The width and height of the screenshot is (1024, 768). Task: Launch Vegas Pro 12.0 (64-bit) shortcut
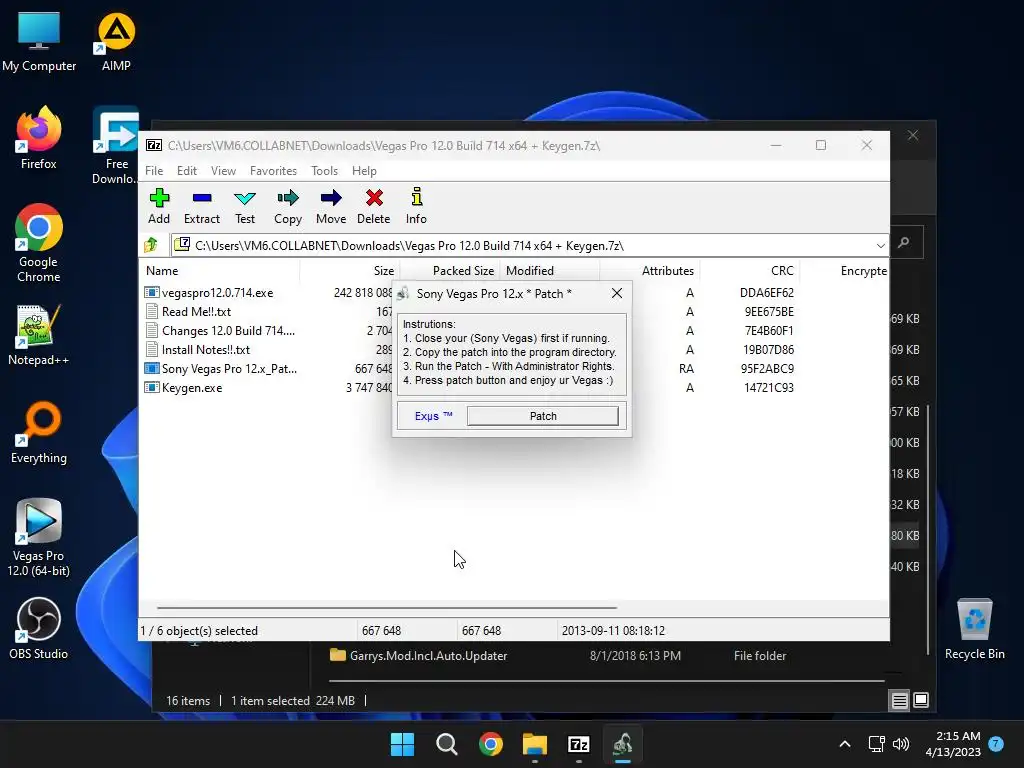39,537
